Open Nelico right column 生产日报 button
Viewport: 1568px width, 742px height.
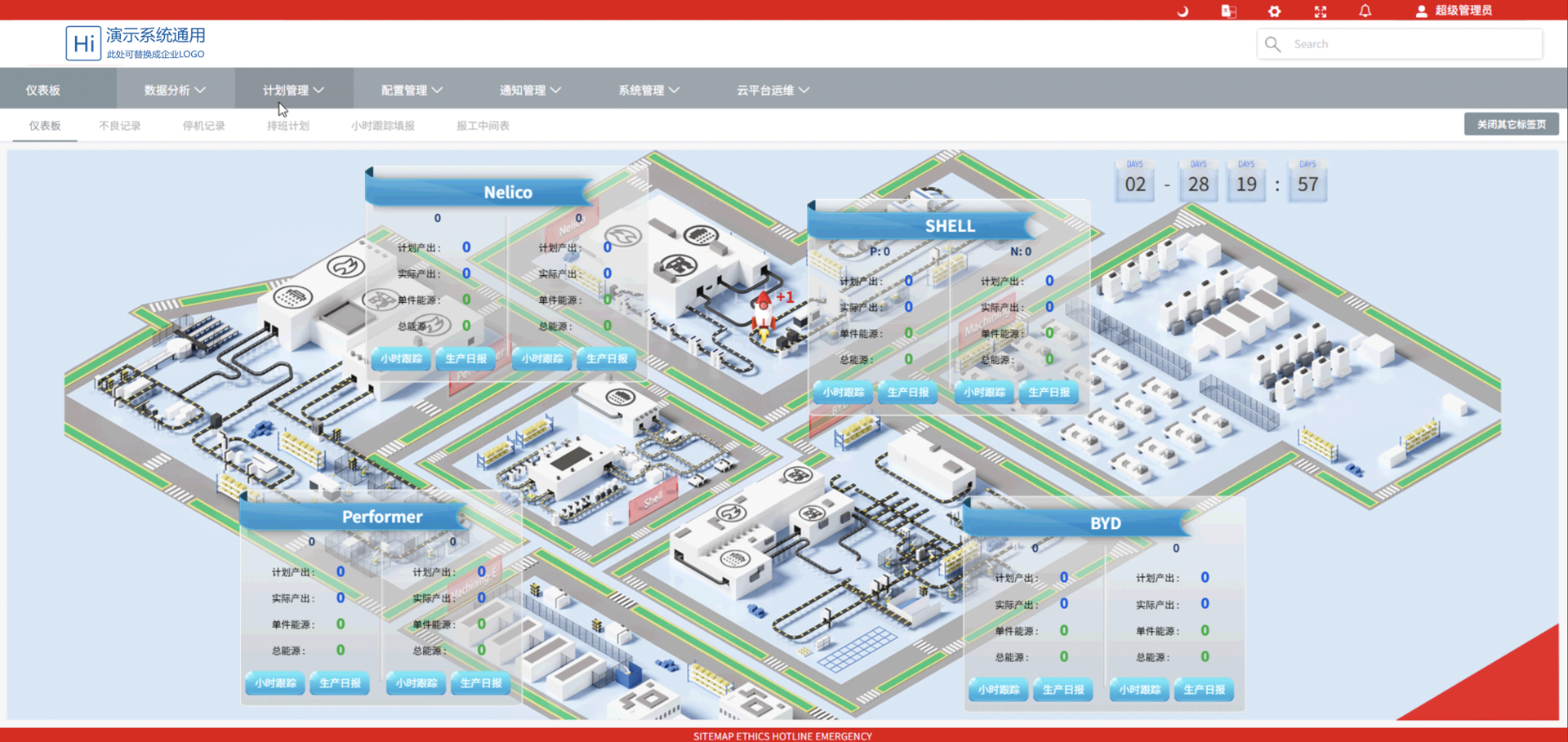(x=607, y=359)
